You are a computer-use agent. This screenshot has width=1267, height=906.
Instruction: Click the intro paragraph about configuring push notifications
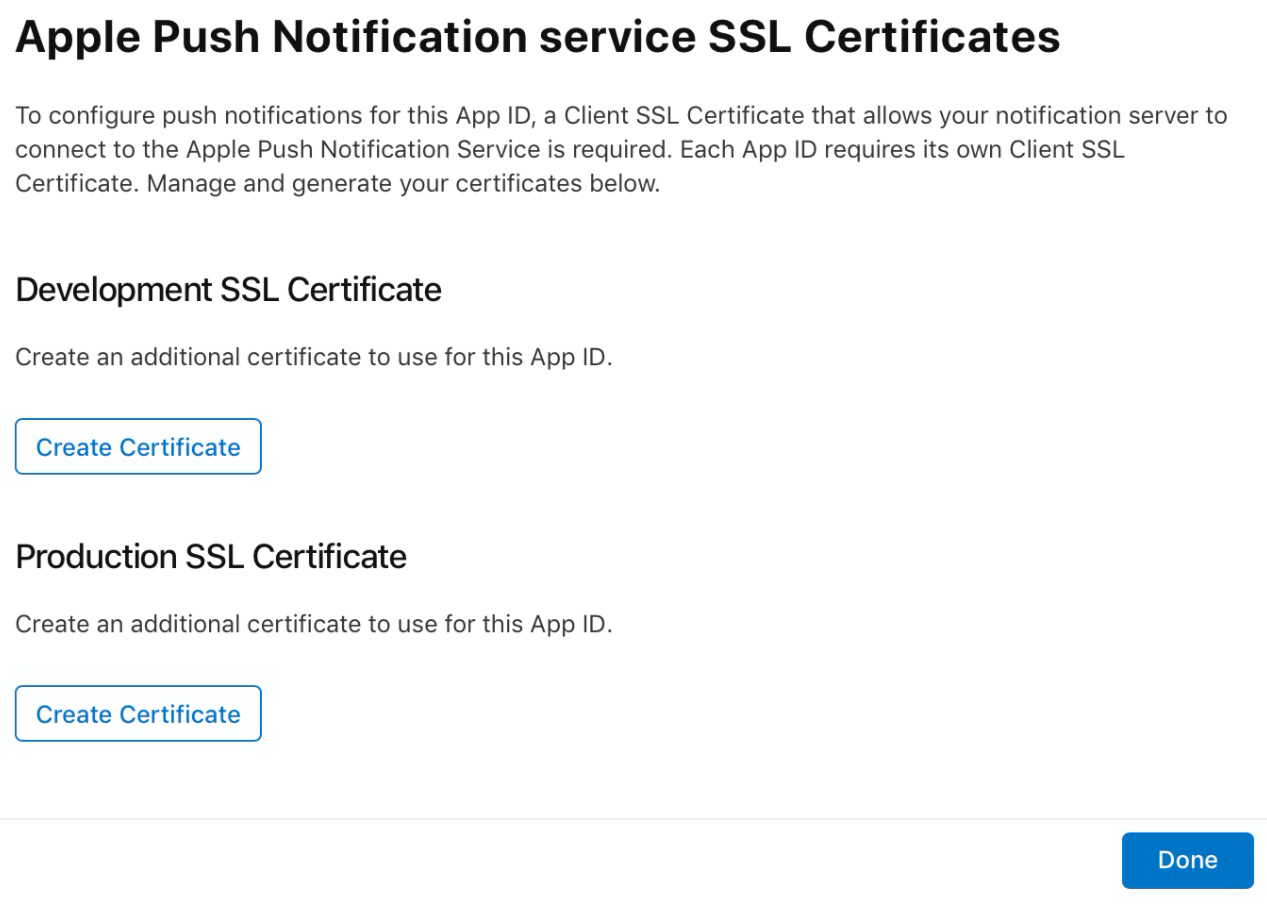coord(620,151)
